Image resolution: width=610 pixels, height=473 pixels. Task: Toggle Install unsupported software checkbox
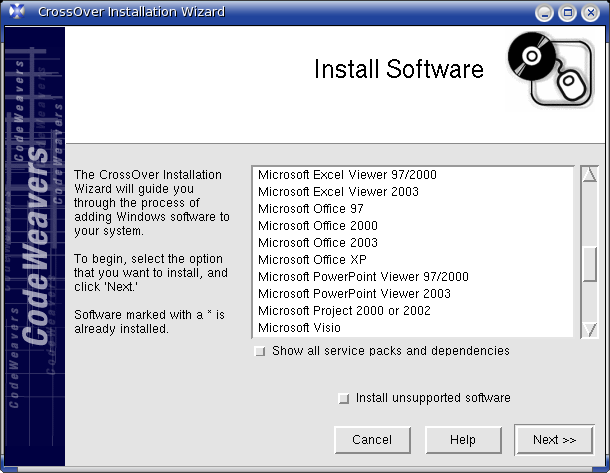coord(344,398)
